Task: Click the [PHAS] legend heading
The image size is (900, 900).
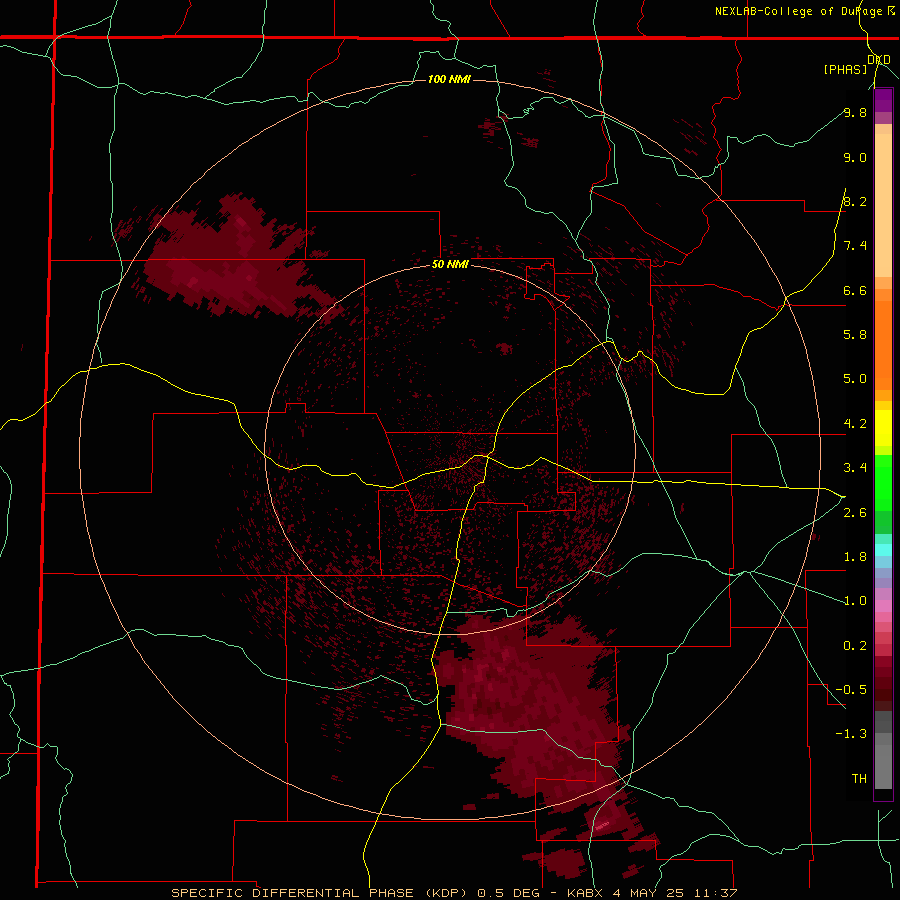Action: pos(845,70)
